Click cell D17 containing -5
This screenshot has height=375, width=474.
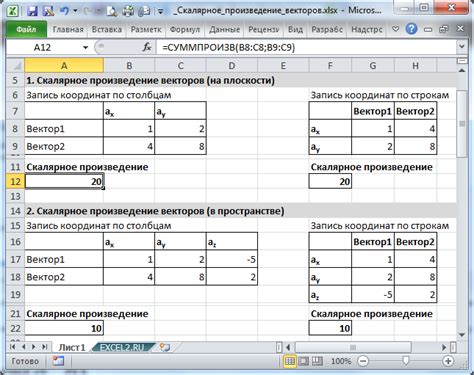[x=232, y=259]
